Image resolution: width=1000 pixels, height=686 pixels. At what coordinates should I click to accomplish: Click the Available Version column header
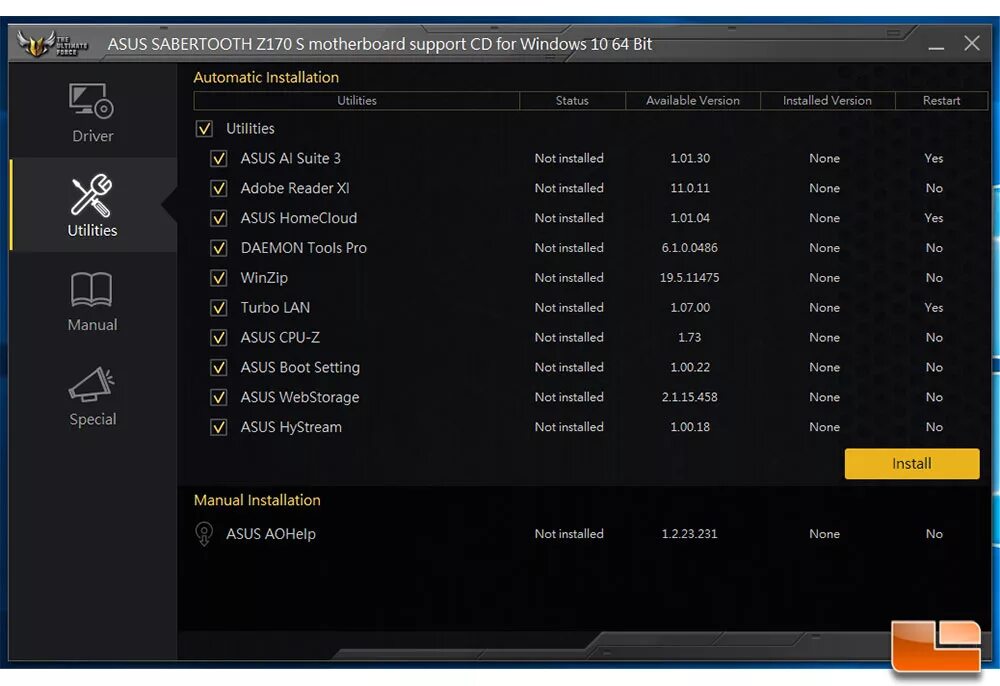[693, 101]
